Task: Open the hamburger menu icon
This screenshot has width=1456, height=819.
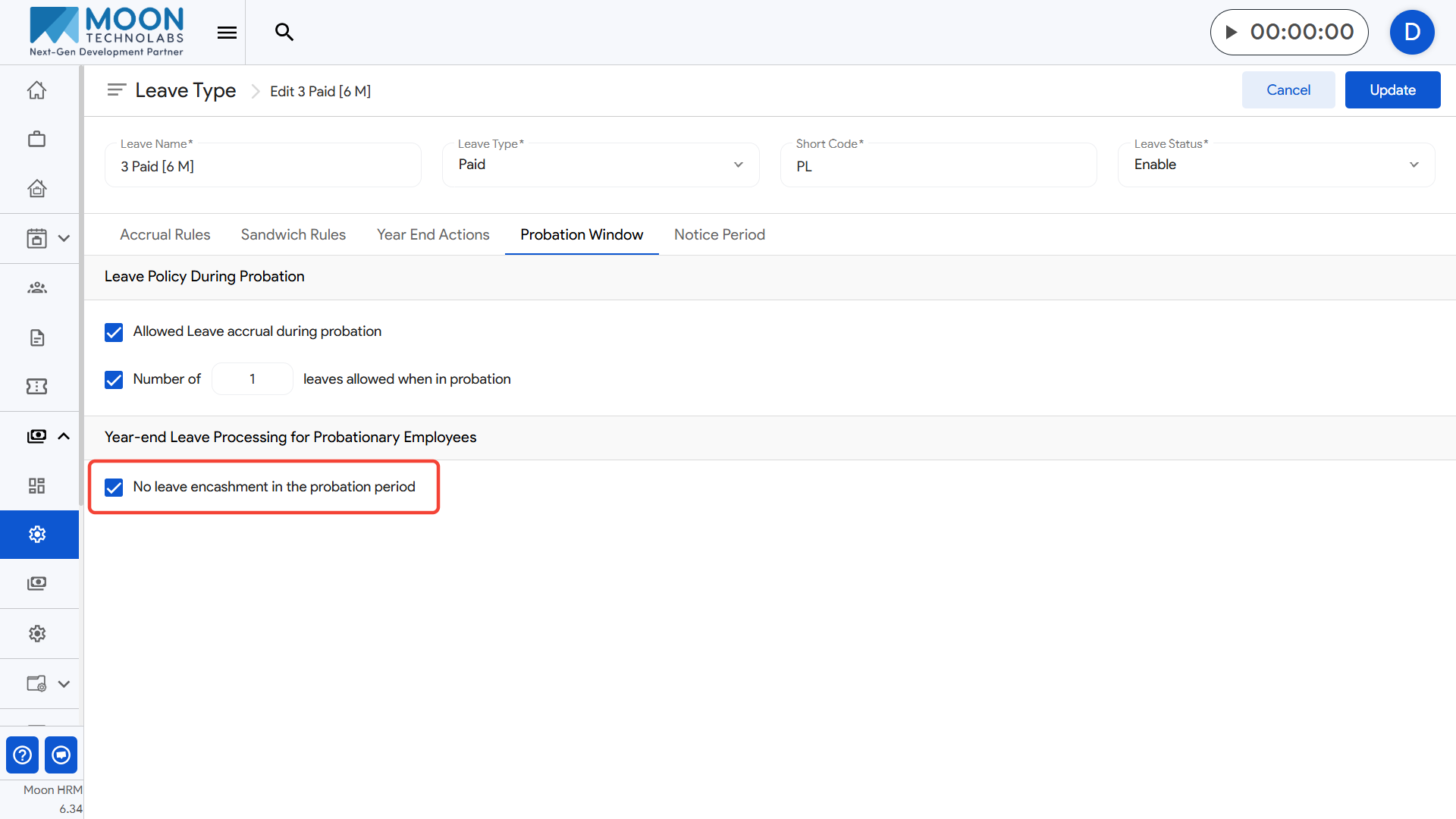Action: point(227,32)
